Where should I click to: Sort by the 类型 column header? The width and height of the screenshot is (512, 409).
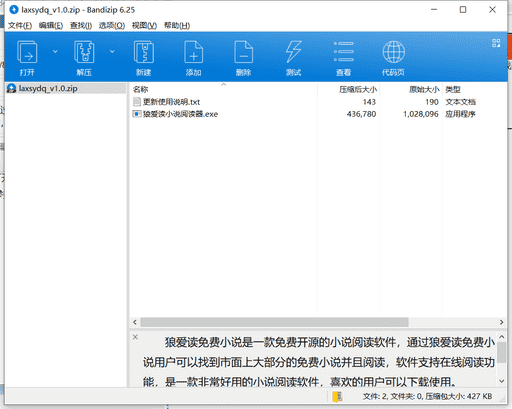click(453, 89)
